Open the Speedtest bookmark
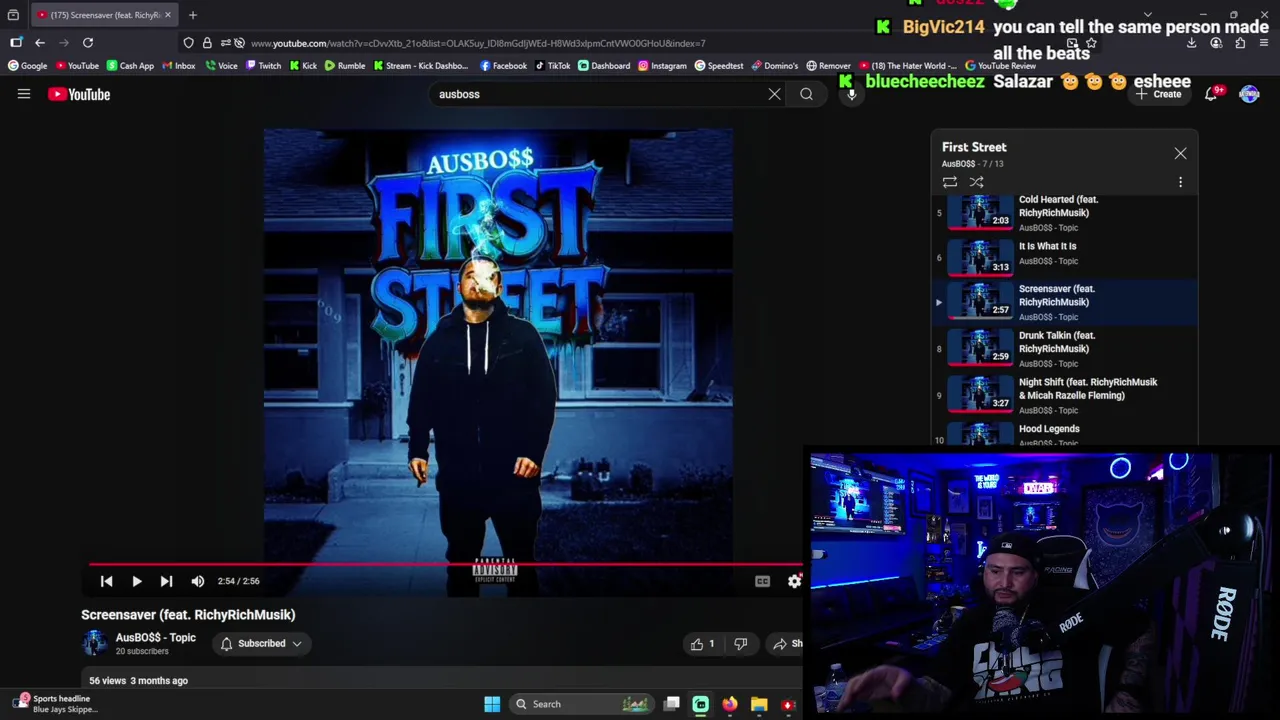This screenshot has height=720, width=1280. pyautogui.click(x=719, y=66)
